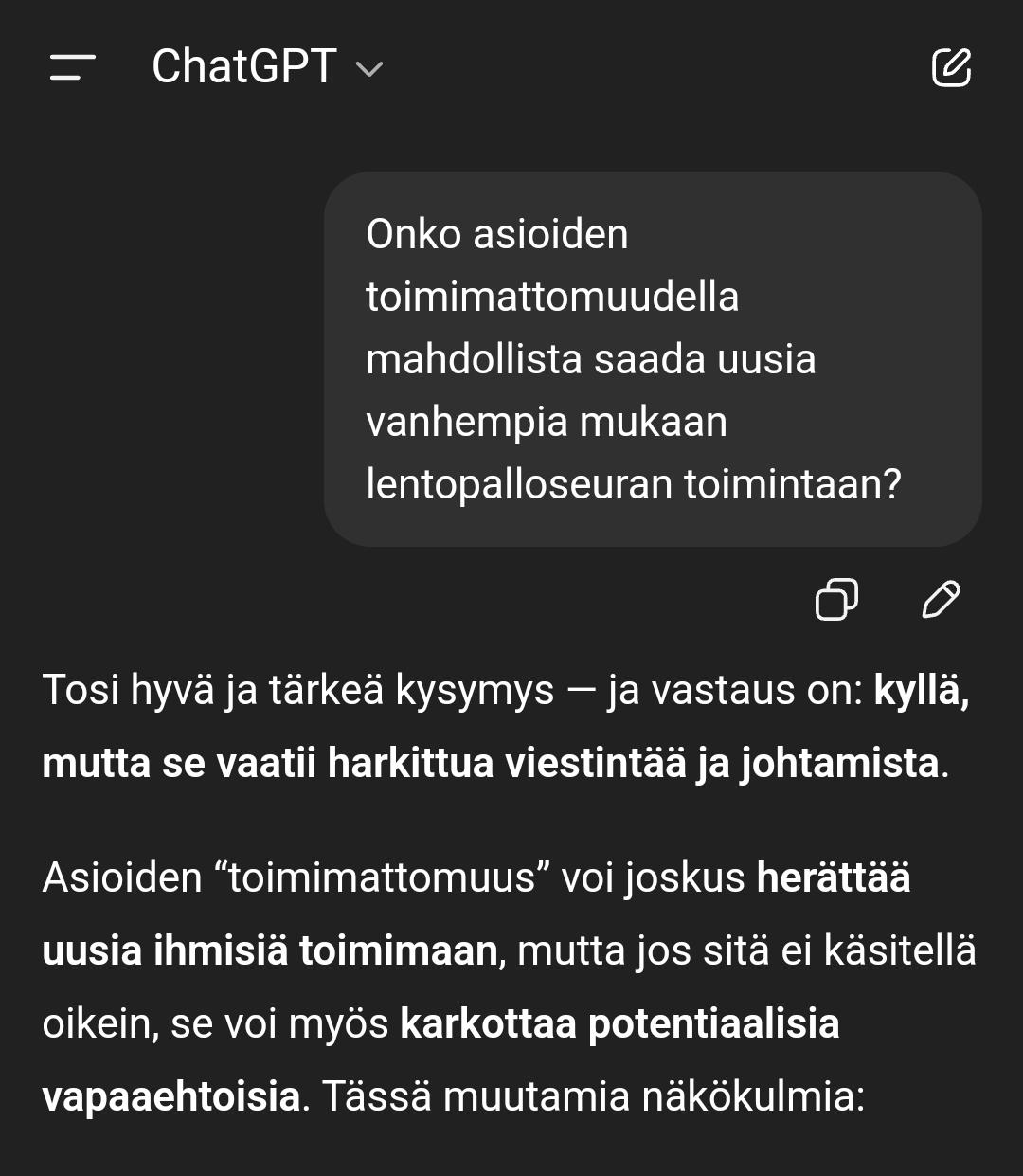This screenshot has height=1176, width=1023.
Task: Open the sidebar hamburger menu
Action: coord(73,67)
